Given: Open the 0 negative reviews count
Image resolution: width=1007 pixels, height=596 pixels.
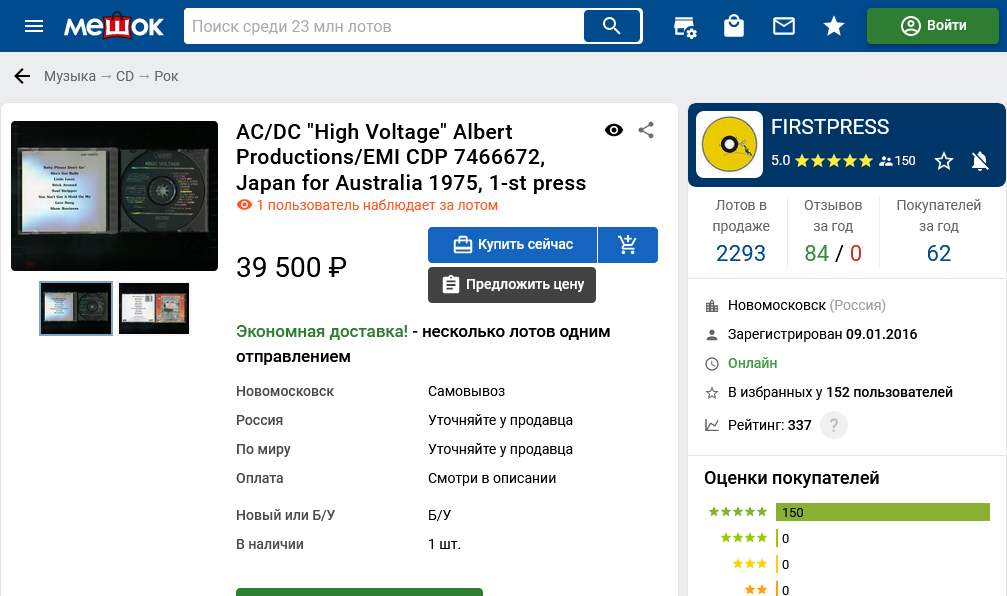Looking at the screenshot, I should (855, 254).
